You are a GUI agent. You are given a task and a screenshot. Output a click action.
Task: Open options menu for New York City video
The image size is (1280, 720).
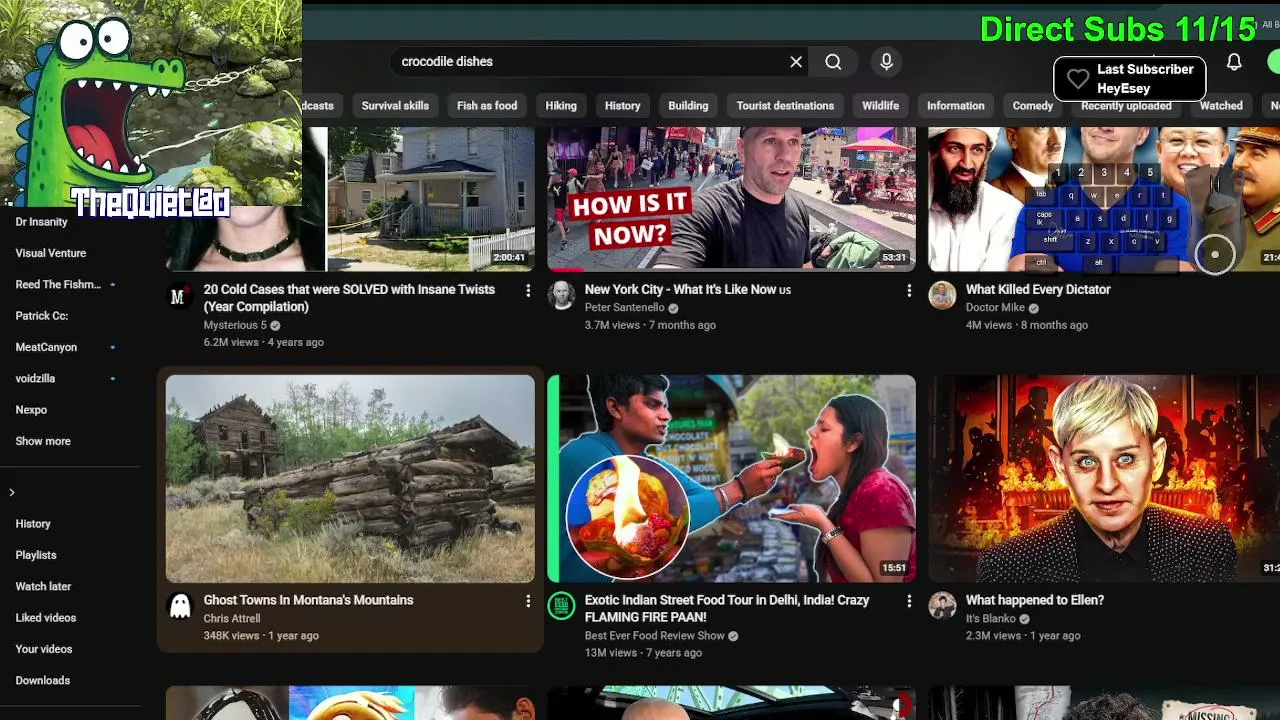point(909,290)
